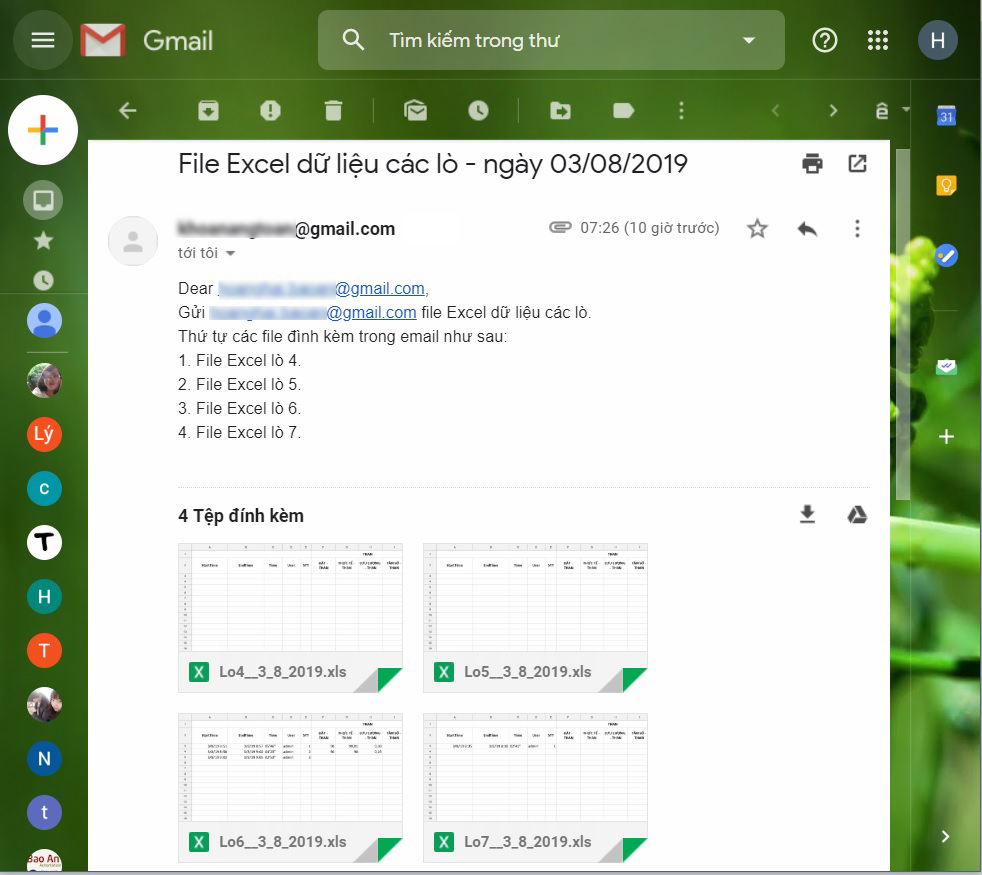
Task: Open the search options dropdown arrow
Action: [x=749, y=40]
